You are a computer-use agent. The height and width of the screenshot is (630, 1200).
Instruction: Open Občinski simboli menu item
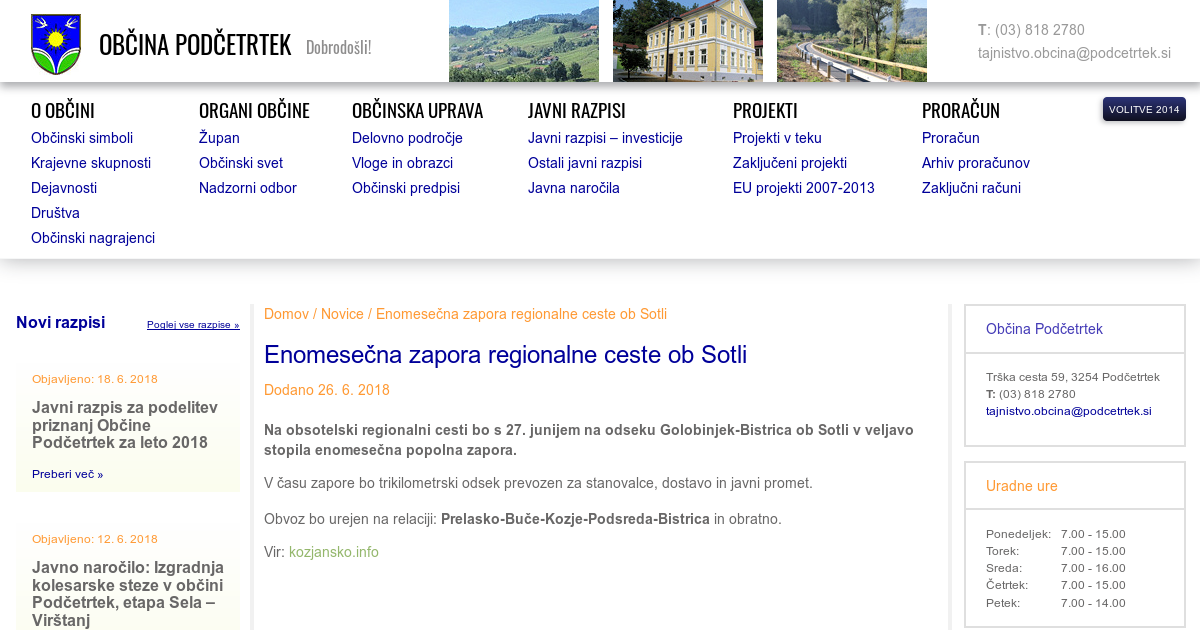click(82, 138)
